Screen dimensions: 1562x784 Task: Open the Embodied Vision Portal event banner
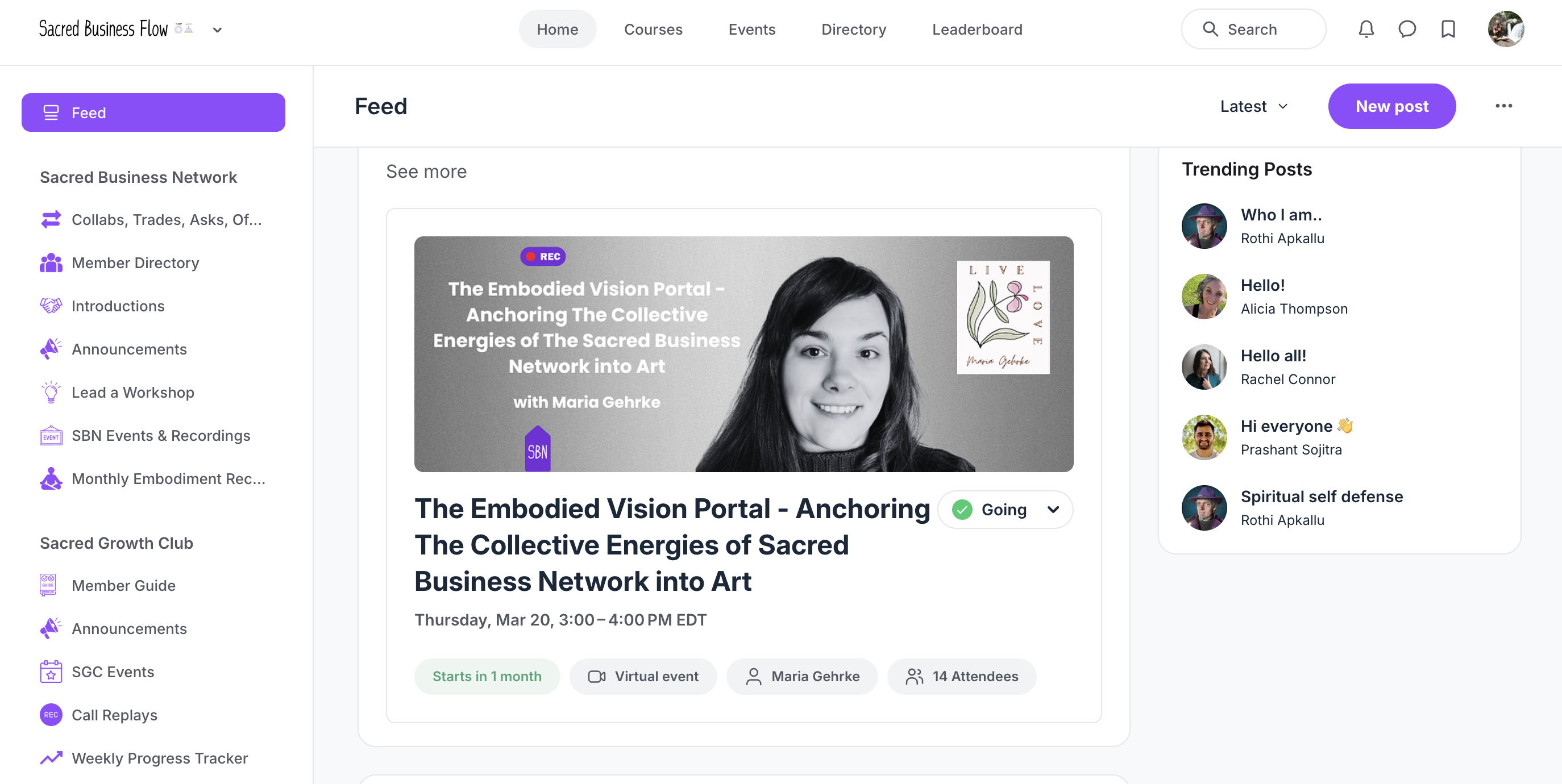(x=743, y=354)
